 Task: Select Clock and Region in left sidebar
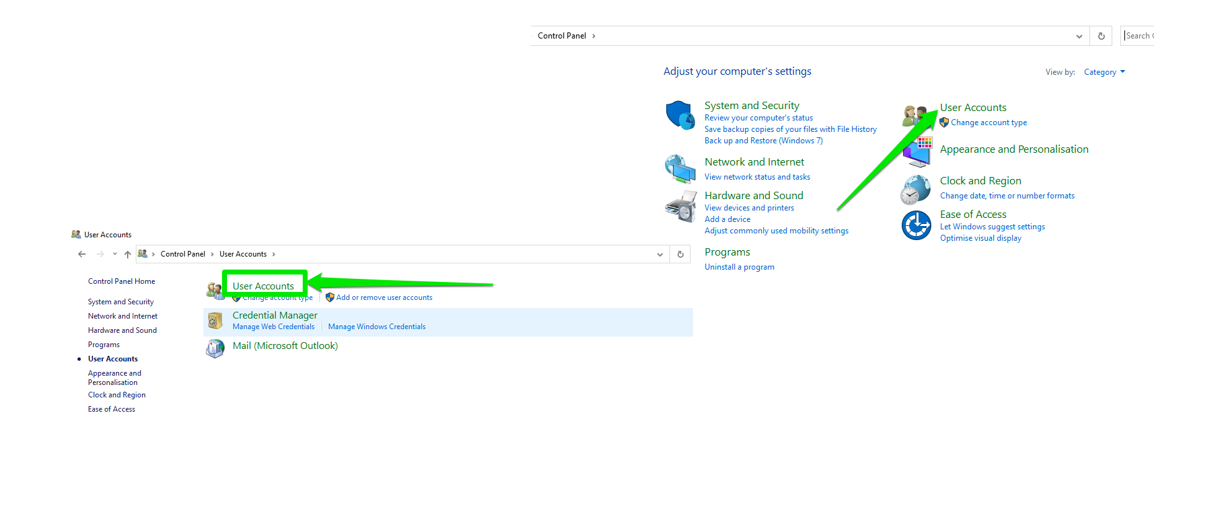(x=116, y=395)
